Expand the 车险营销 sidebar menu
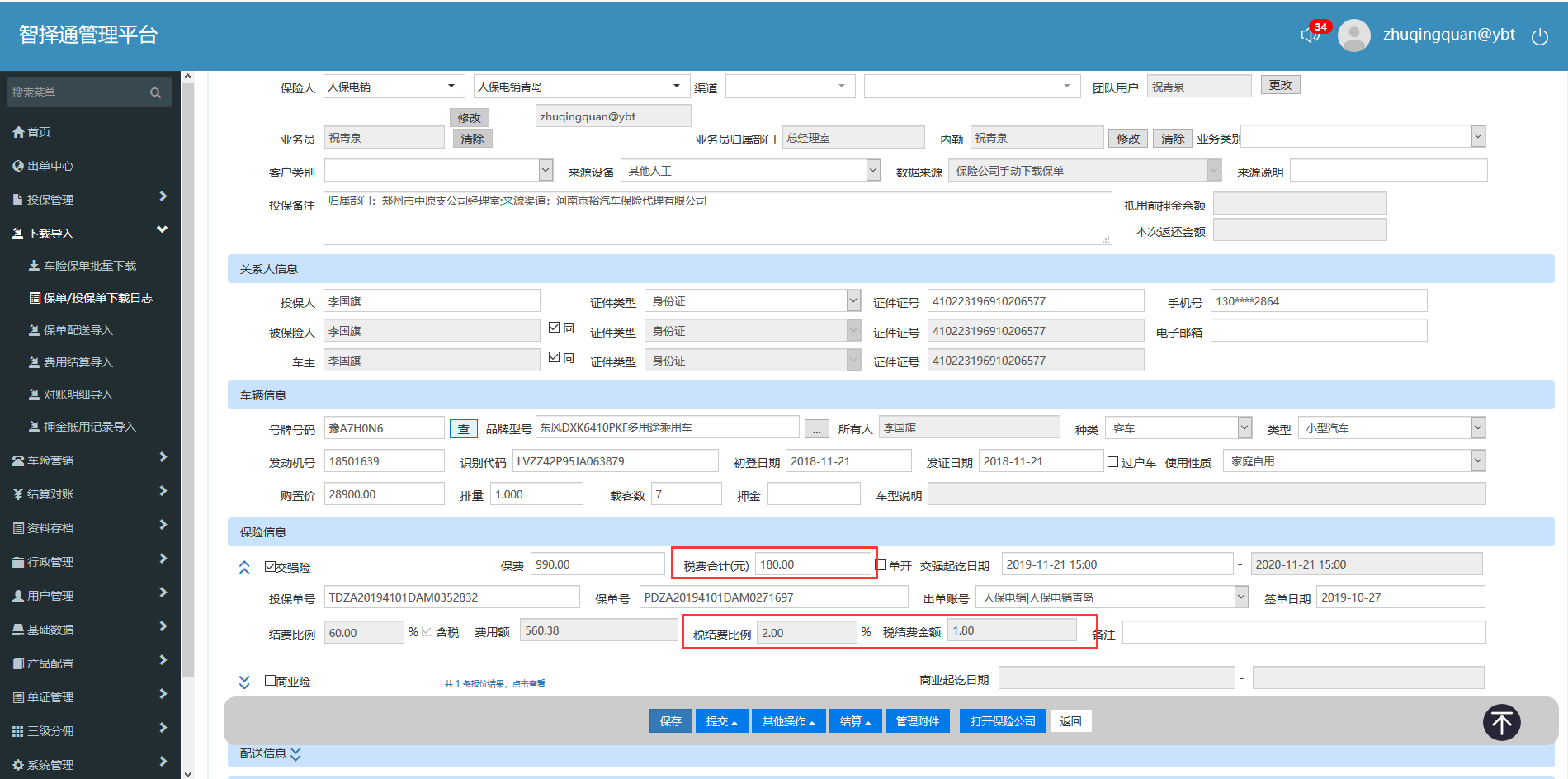 pos(89,460)
